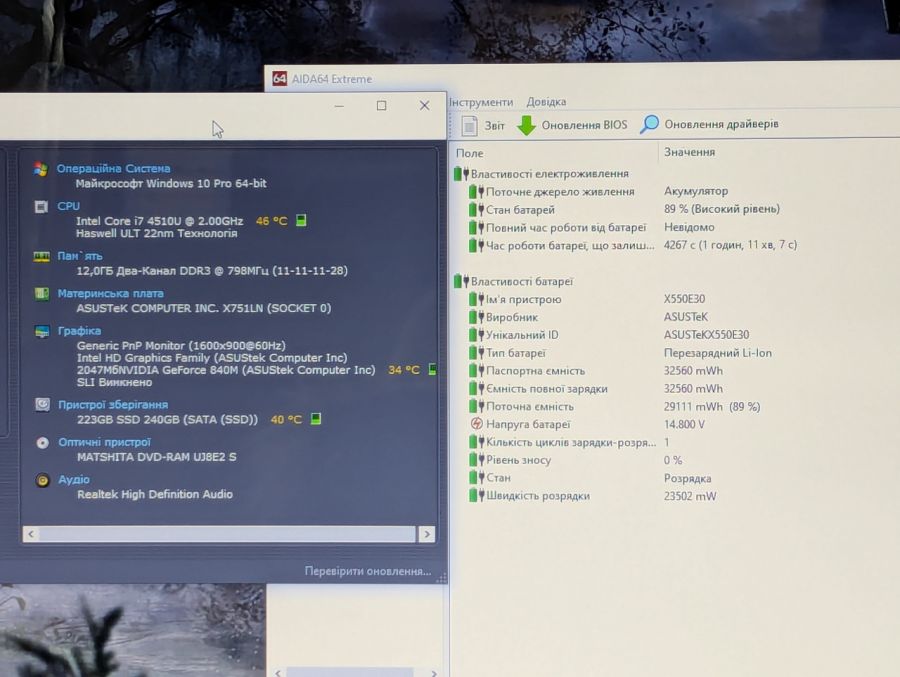Click the right arrow of the horizontal scrollbar
Image resolution: width=900 pixels, height=677 pixels.
coord(427,535)
